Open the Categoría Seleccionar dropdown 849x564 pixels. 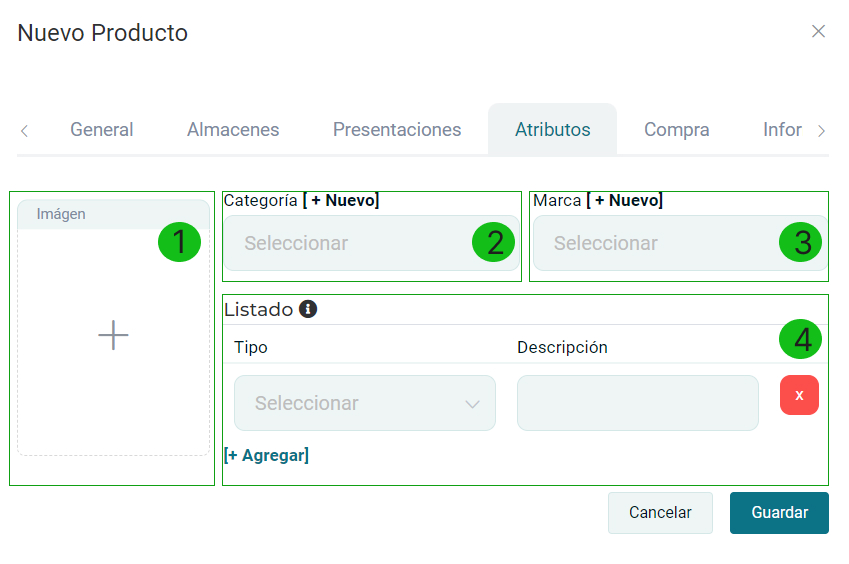(350, 243)
